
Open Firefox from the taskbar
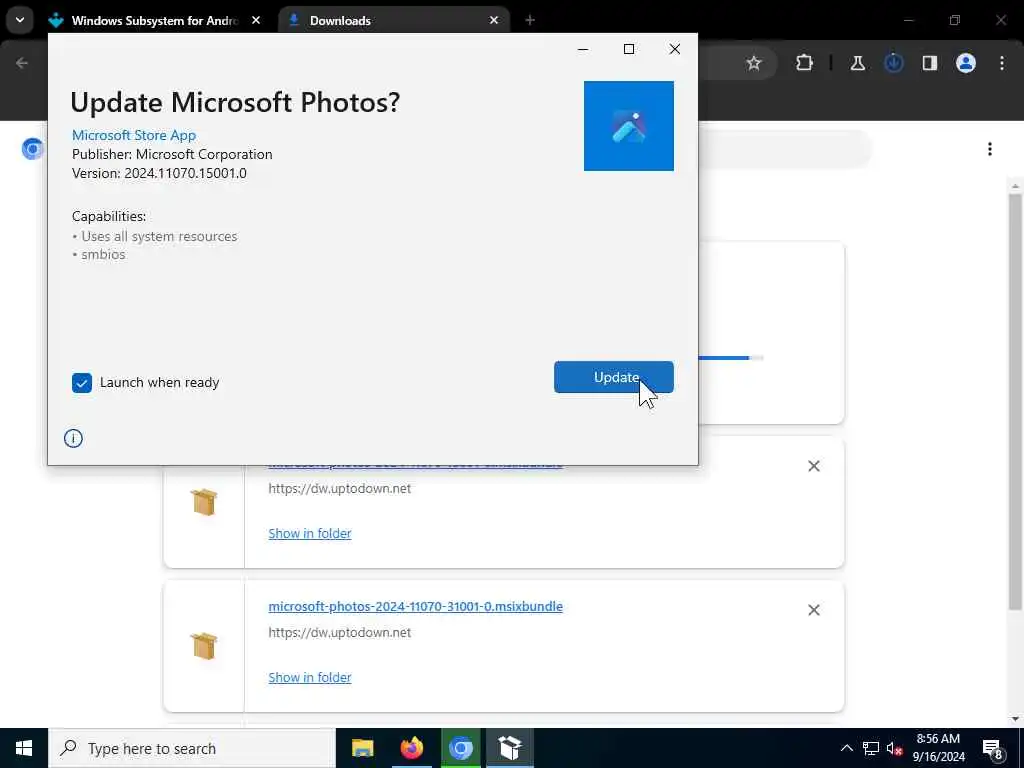coord(411,748)
